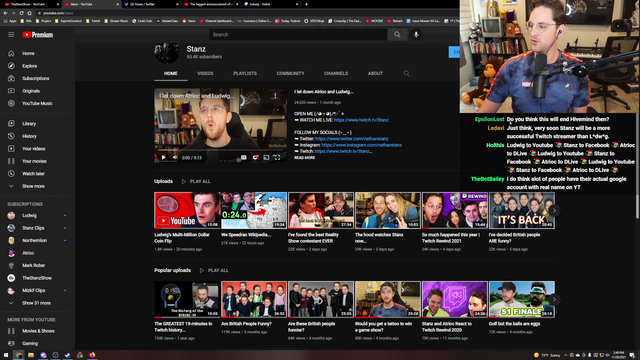Image resolution: width=640 pixels, height=360 pixels.
Task: Open the YouTube hamburger guide menu
Action: 11,35
